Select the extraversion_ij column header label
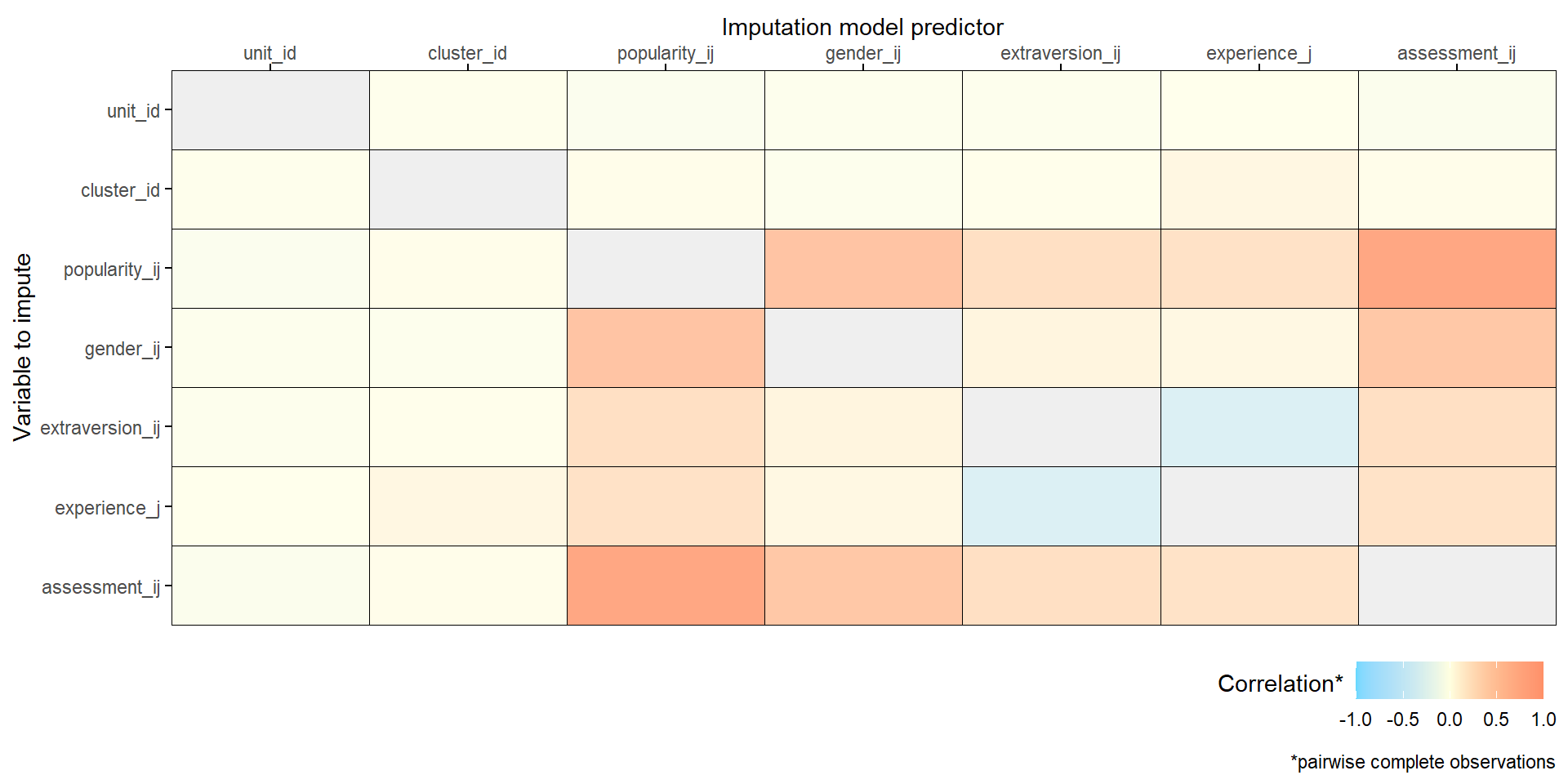This screenshot has height=784, width=1568. point(1060,53)
